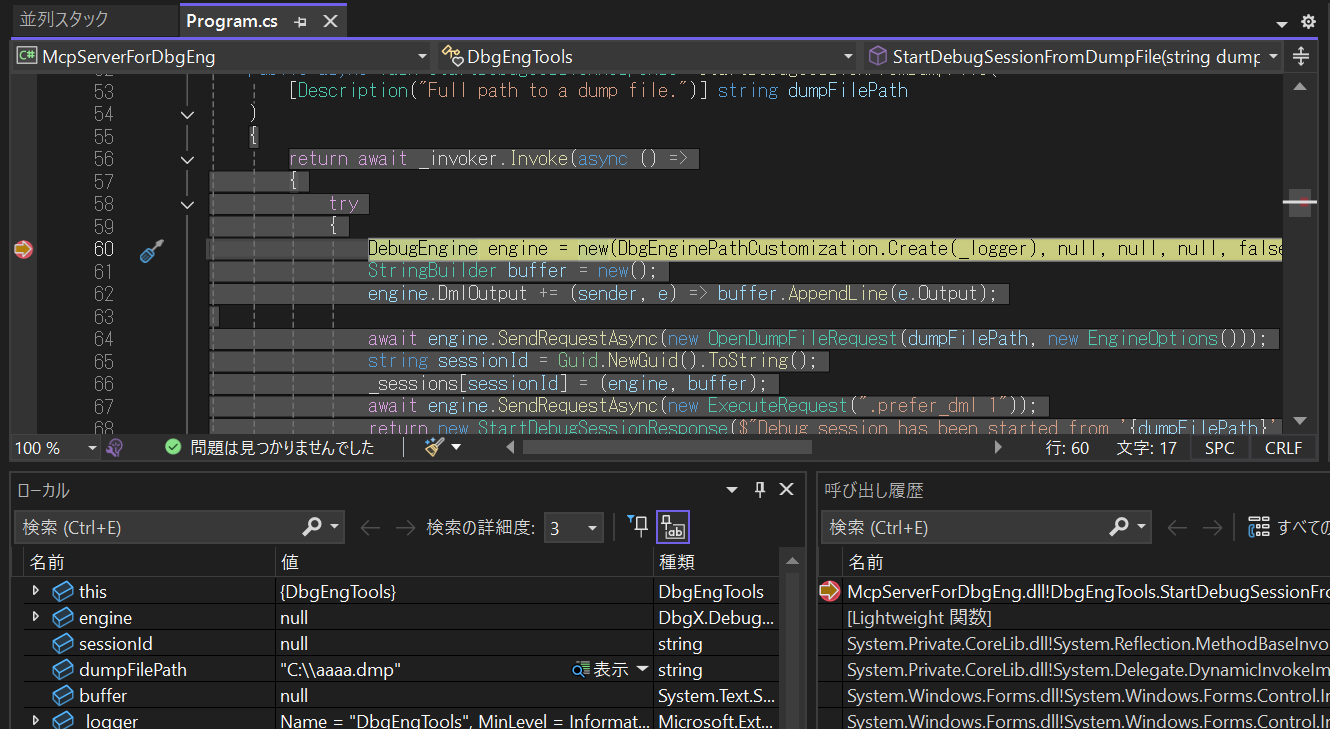
Task: Toggle auto-hide pin on ローカル panel
Action: coord(759,489)
